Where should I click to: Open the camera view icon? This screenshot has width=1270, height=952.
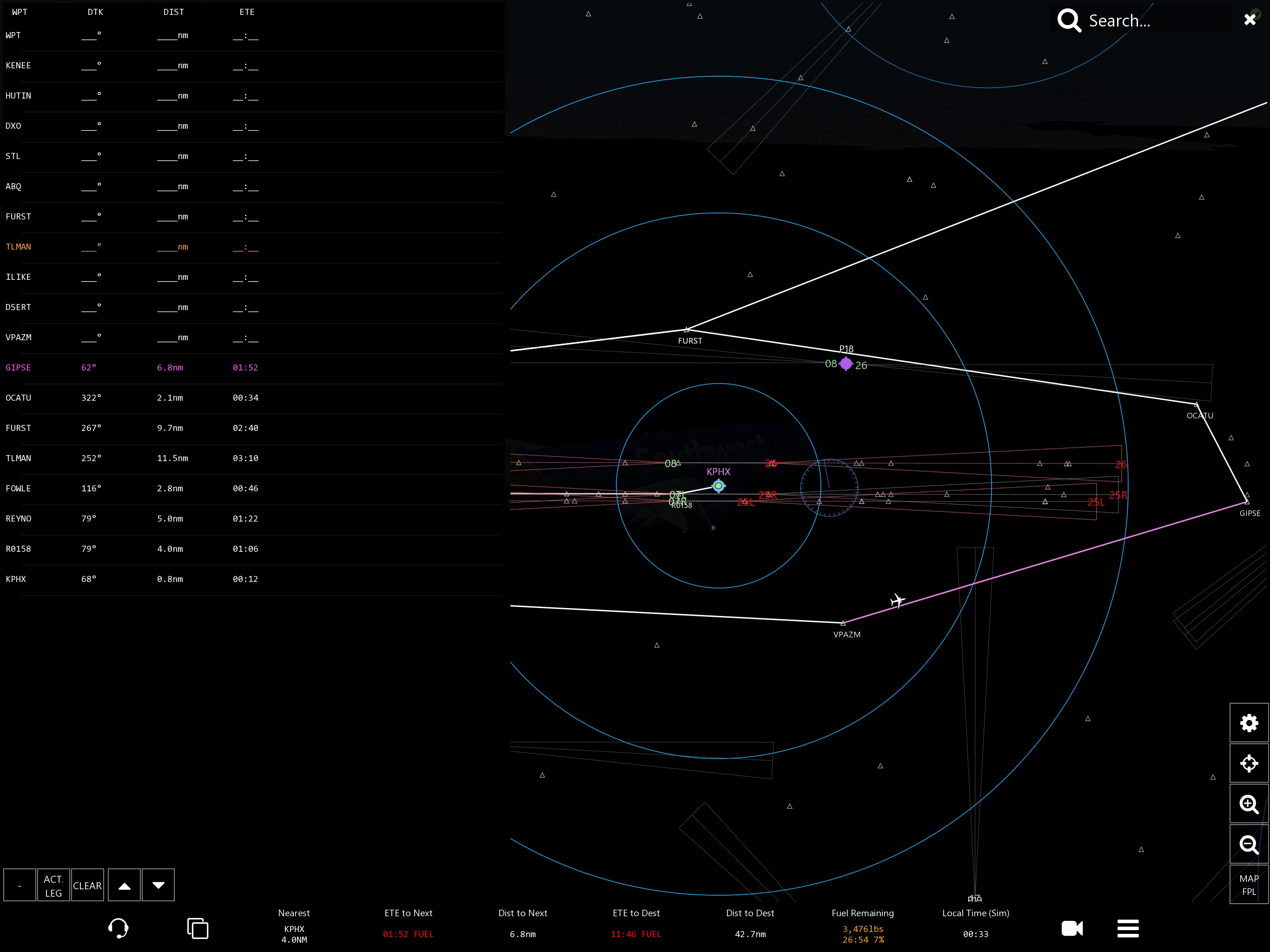[1072, 928]
